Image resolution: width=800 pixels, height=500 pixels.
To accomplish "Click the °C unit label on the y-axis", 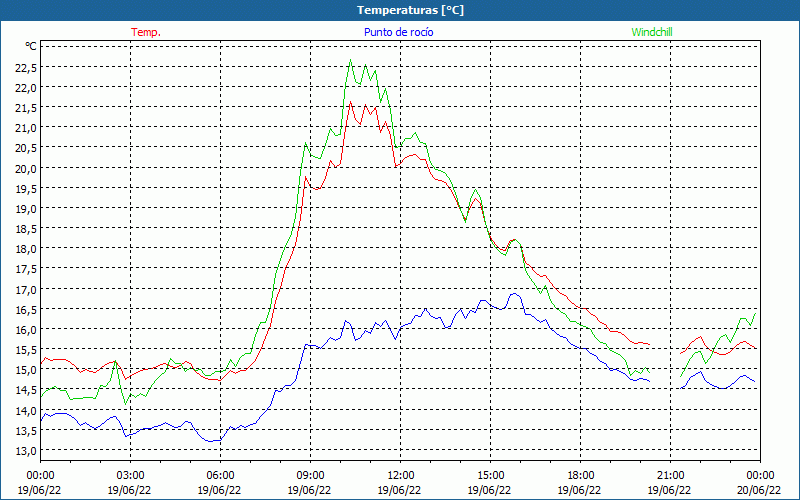I will point(31,46).
